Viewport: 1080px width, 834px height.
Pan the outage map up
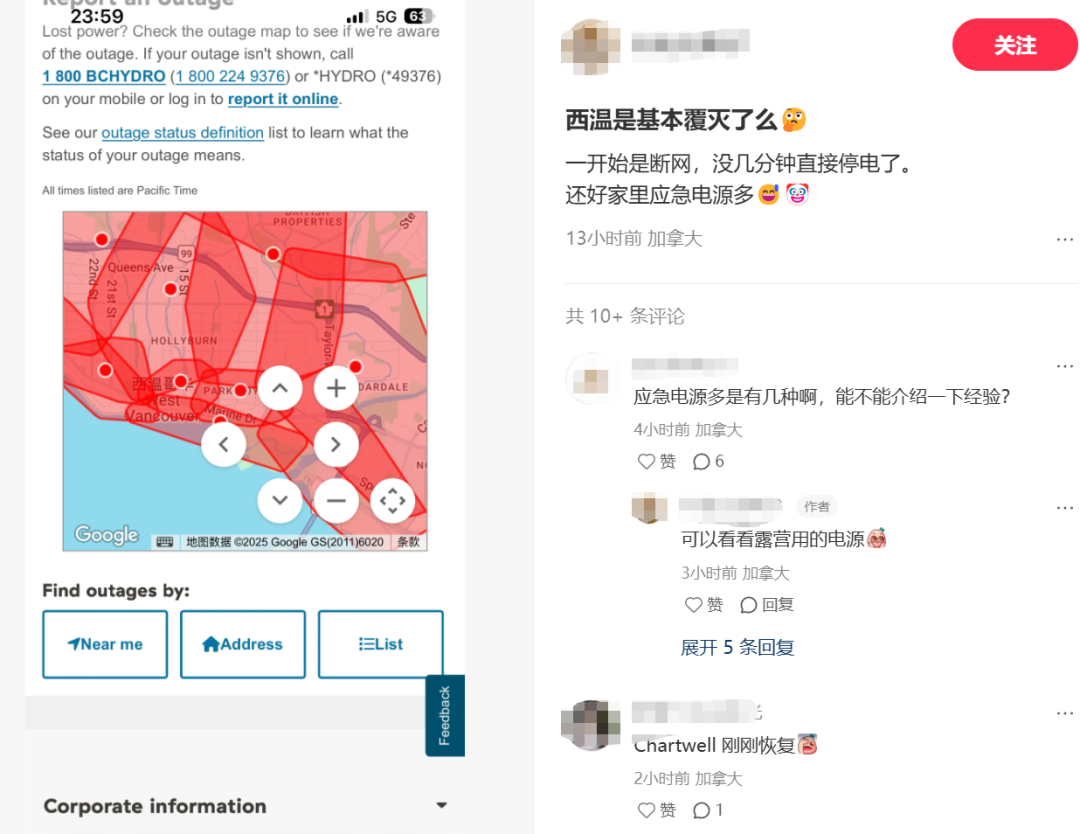[x=280, y=388]
